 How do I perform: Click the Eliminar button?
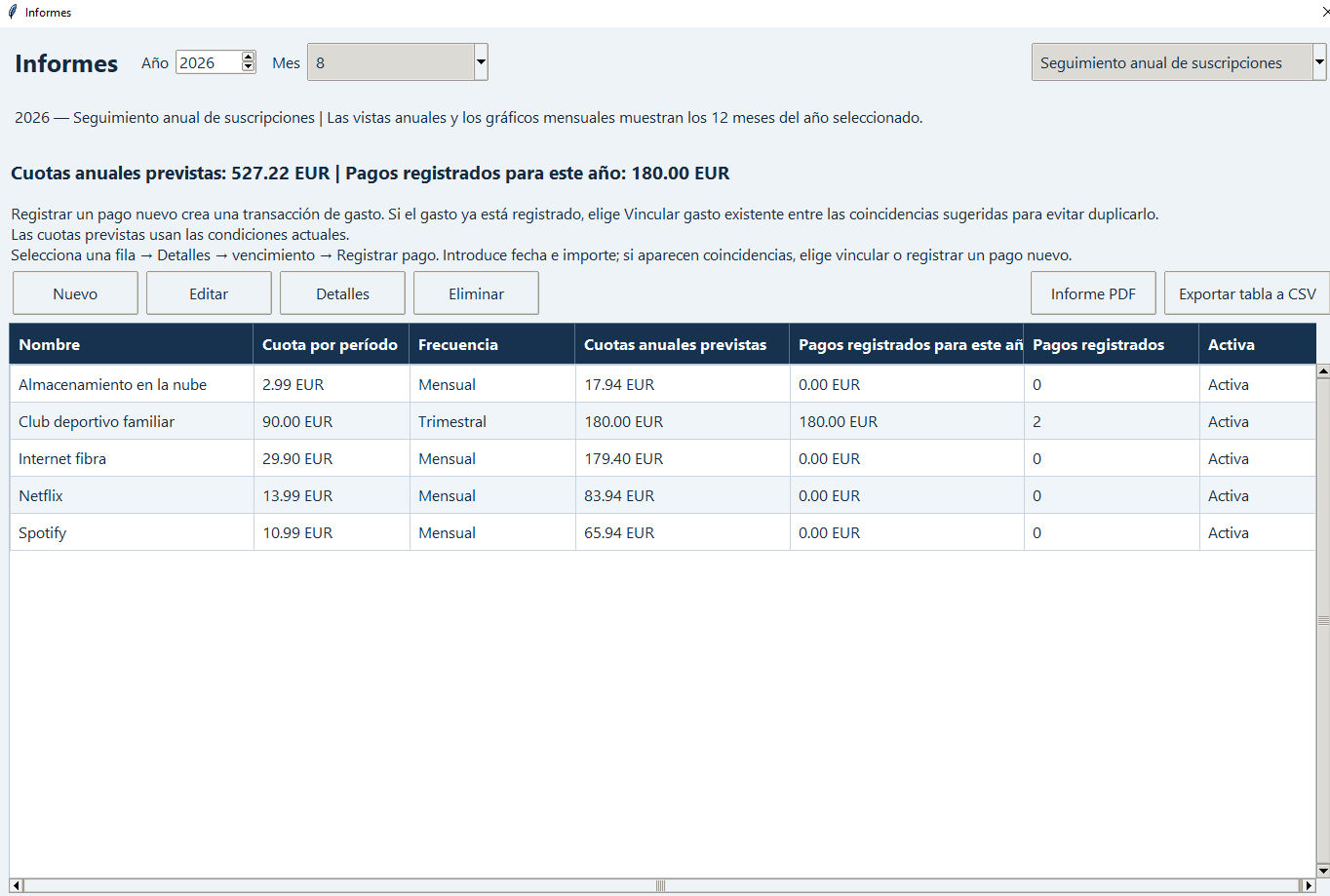click(476, 293)
